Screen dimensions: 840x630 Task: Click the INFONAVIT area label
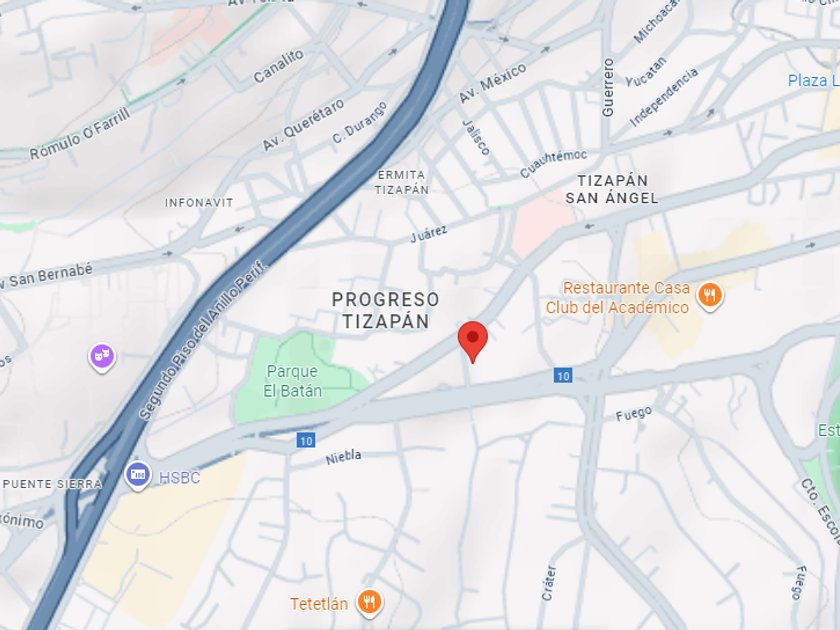199,202
